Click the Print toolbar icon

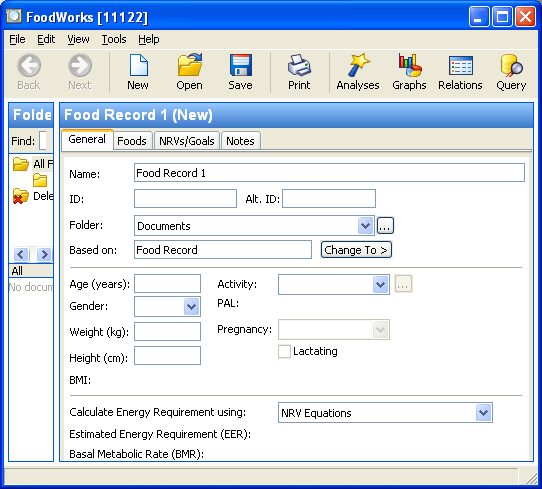point(299,65)
